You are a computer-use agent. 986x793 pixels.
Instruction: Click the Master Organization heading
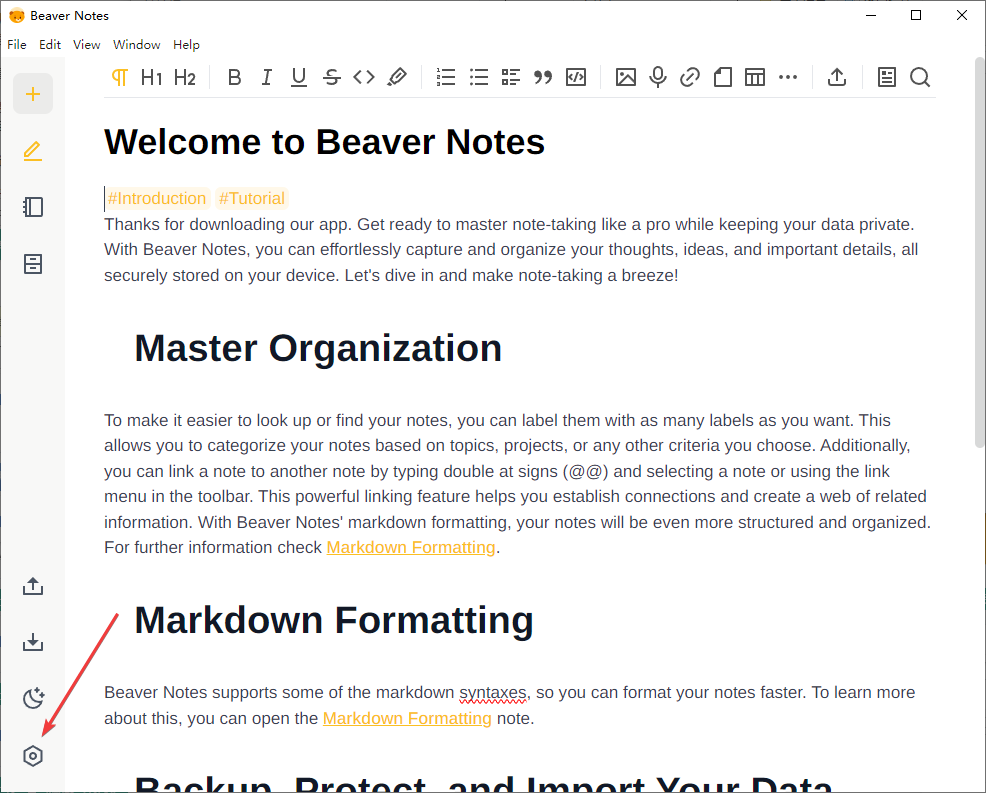click(x=318, y=348)
